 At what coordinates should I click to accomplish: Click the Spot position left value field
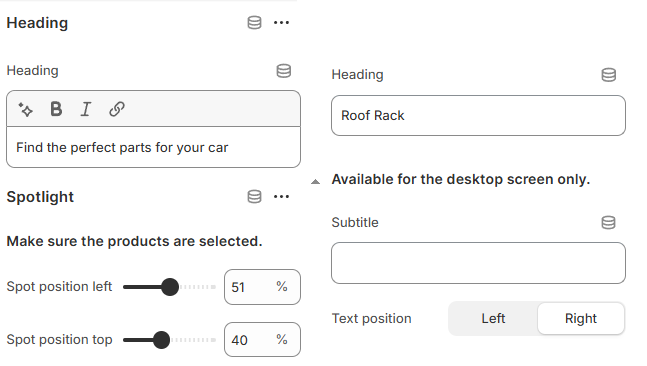pos(262,287)
